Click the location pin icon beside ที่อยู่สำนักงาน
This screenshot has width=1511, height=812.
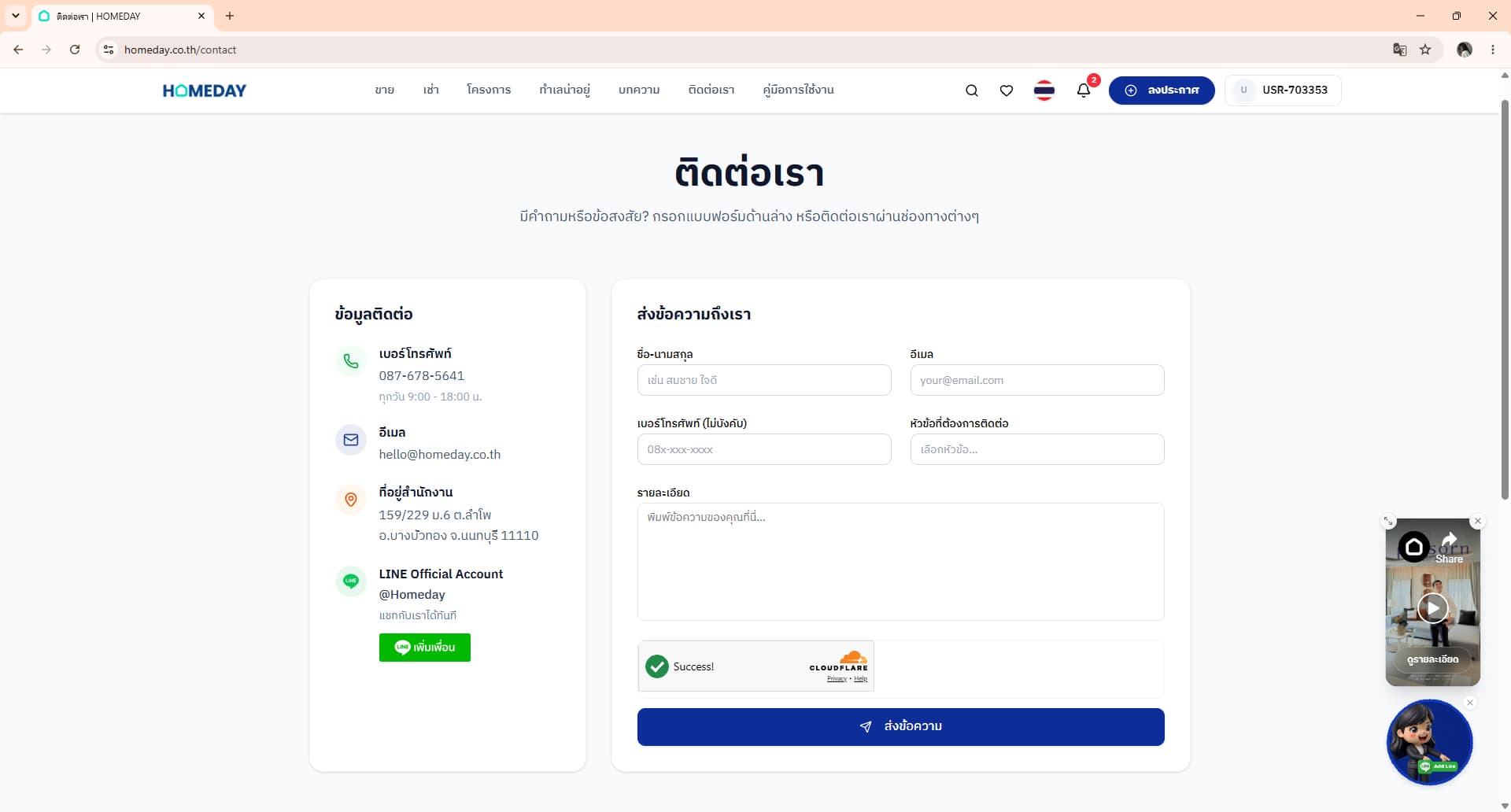click(x=351, y=500)
